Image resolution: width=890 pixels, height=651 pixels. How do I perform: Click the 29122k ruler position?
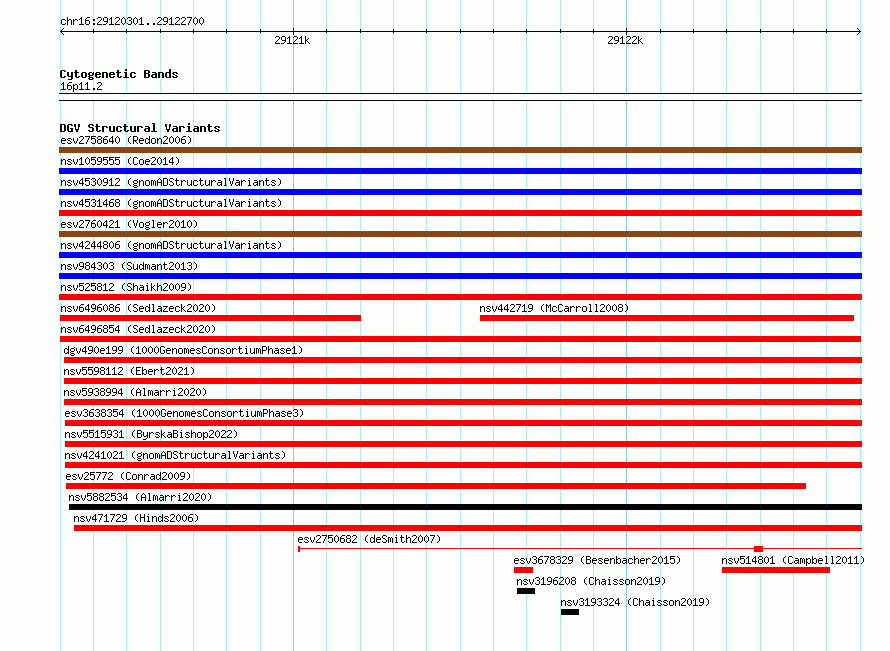[x=625, y=40]
